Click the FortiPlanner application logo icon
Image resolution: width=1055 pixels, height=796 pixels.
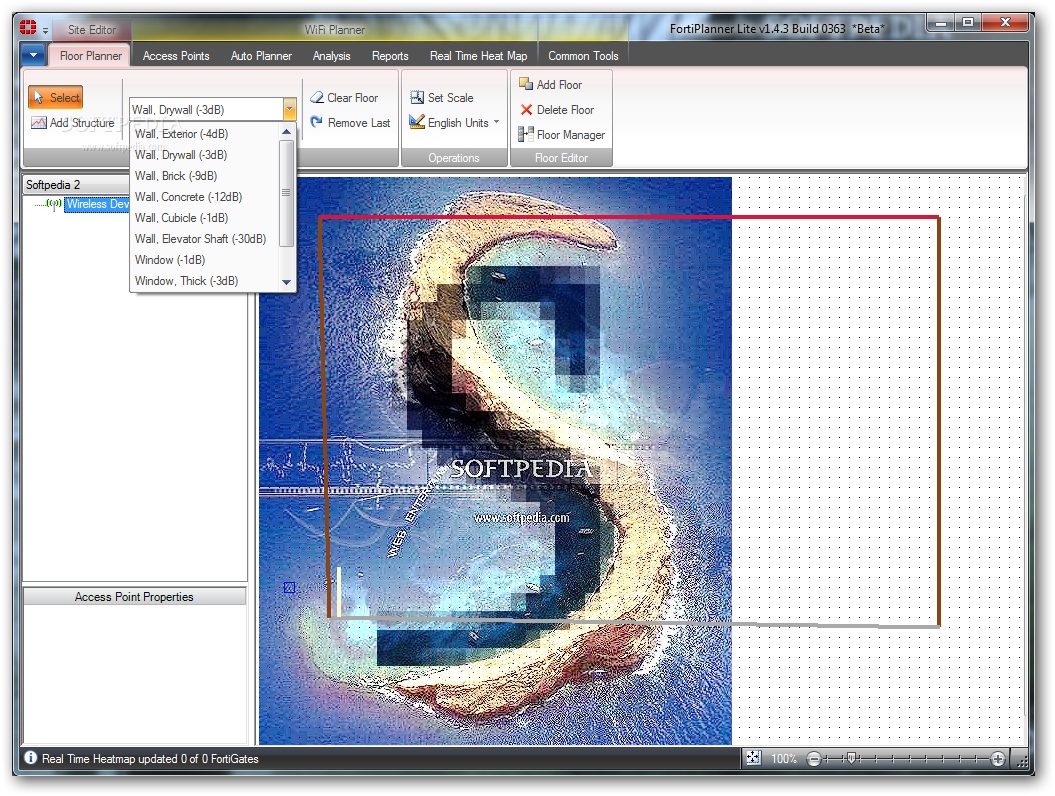click(28, 28)
